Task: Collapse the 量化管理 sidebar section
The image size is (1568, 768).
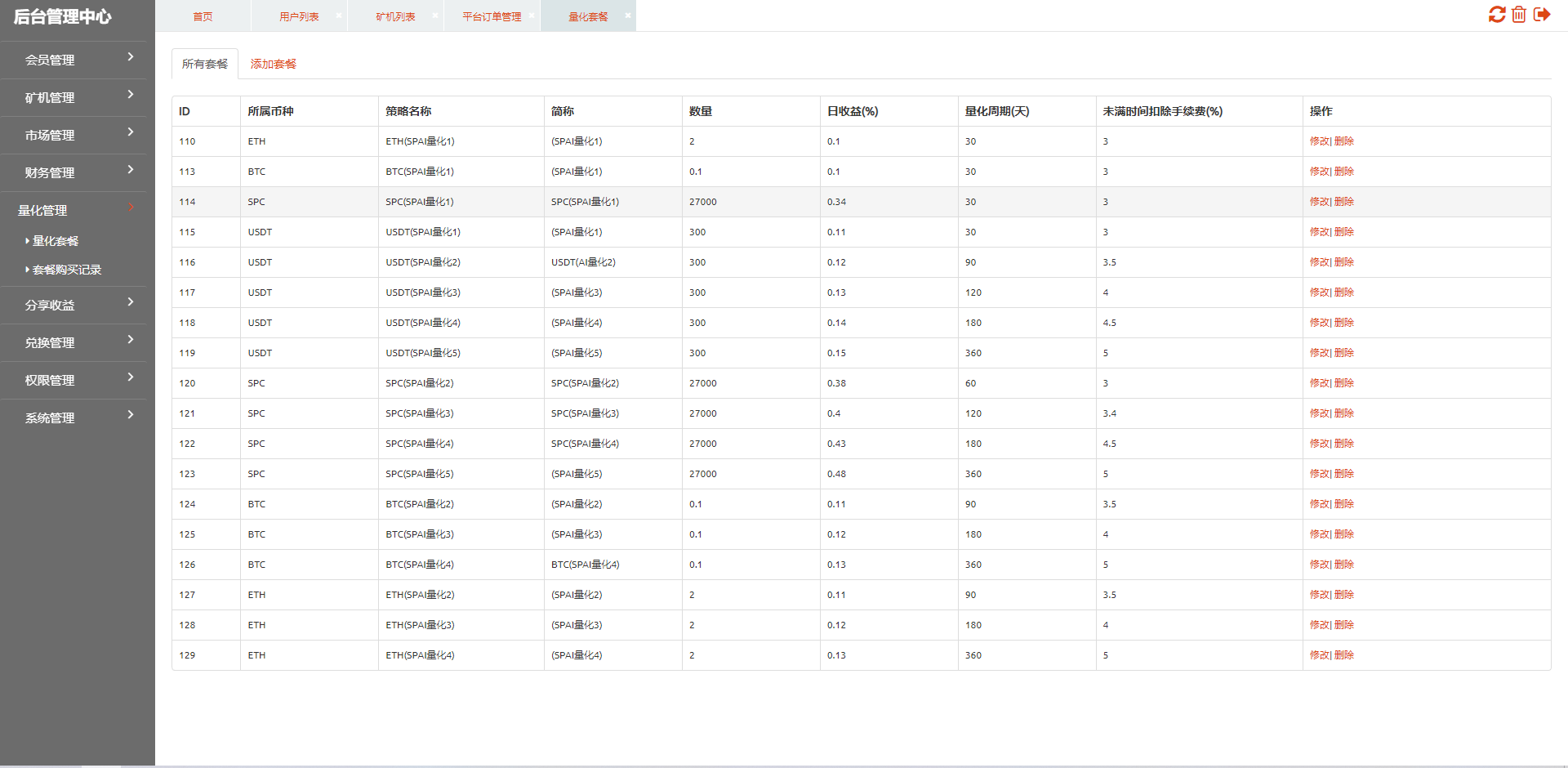Action: pyautogui.click(x=73, y=210)
